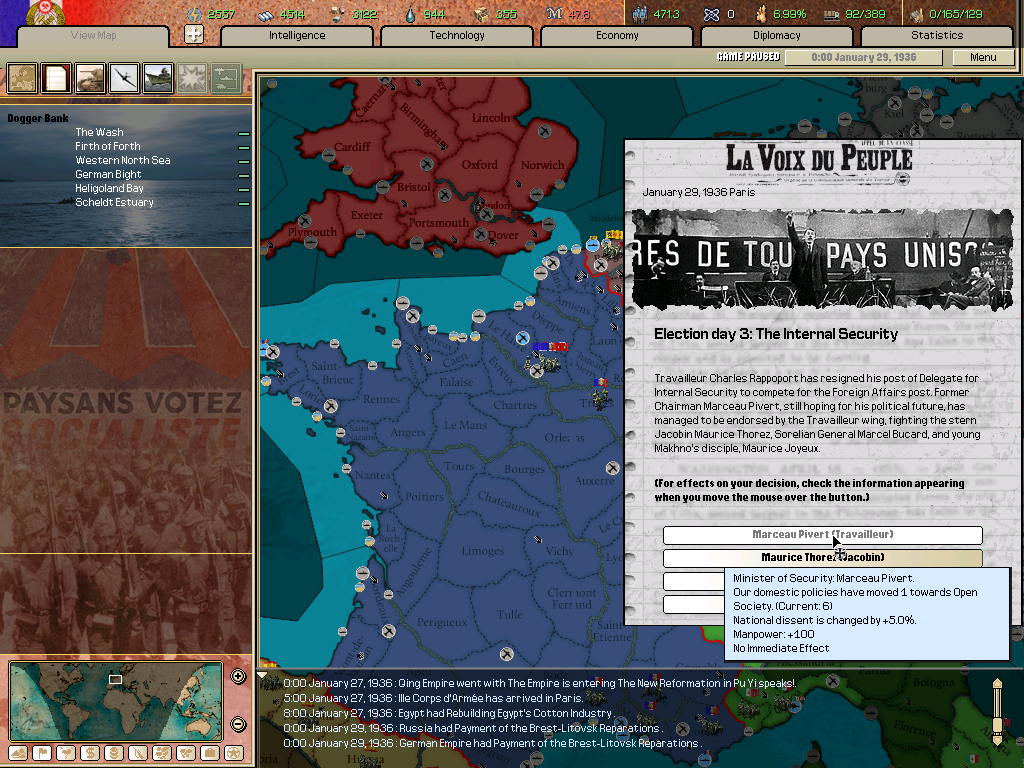Select the naval units warship icon
This screenshot has width=1024, height=768.
156,79
